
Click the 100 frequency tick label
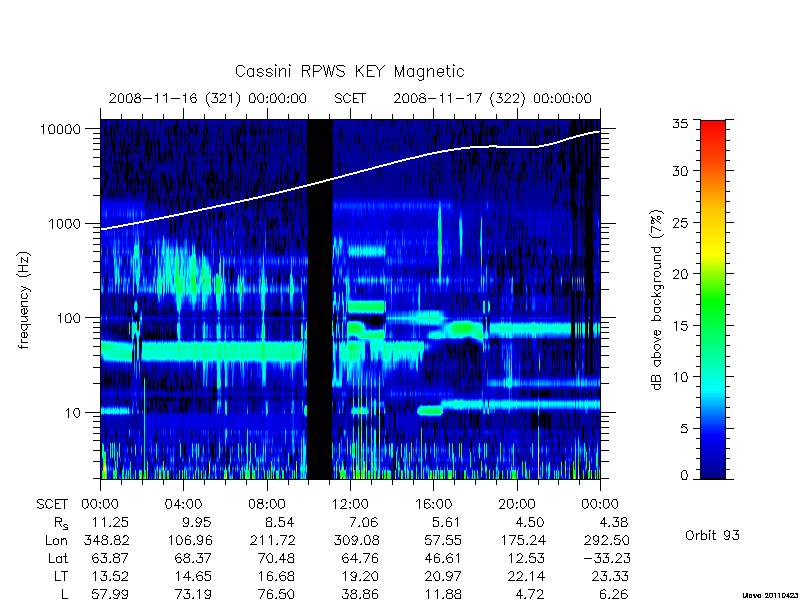coord(68,318)
